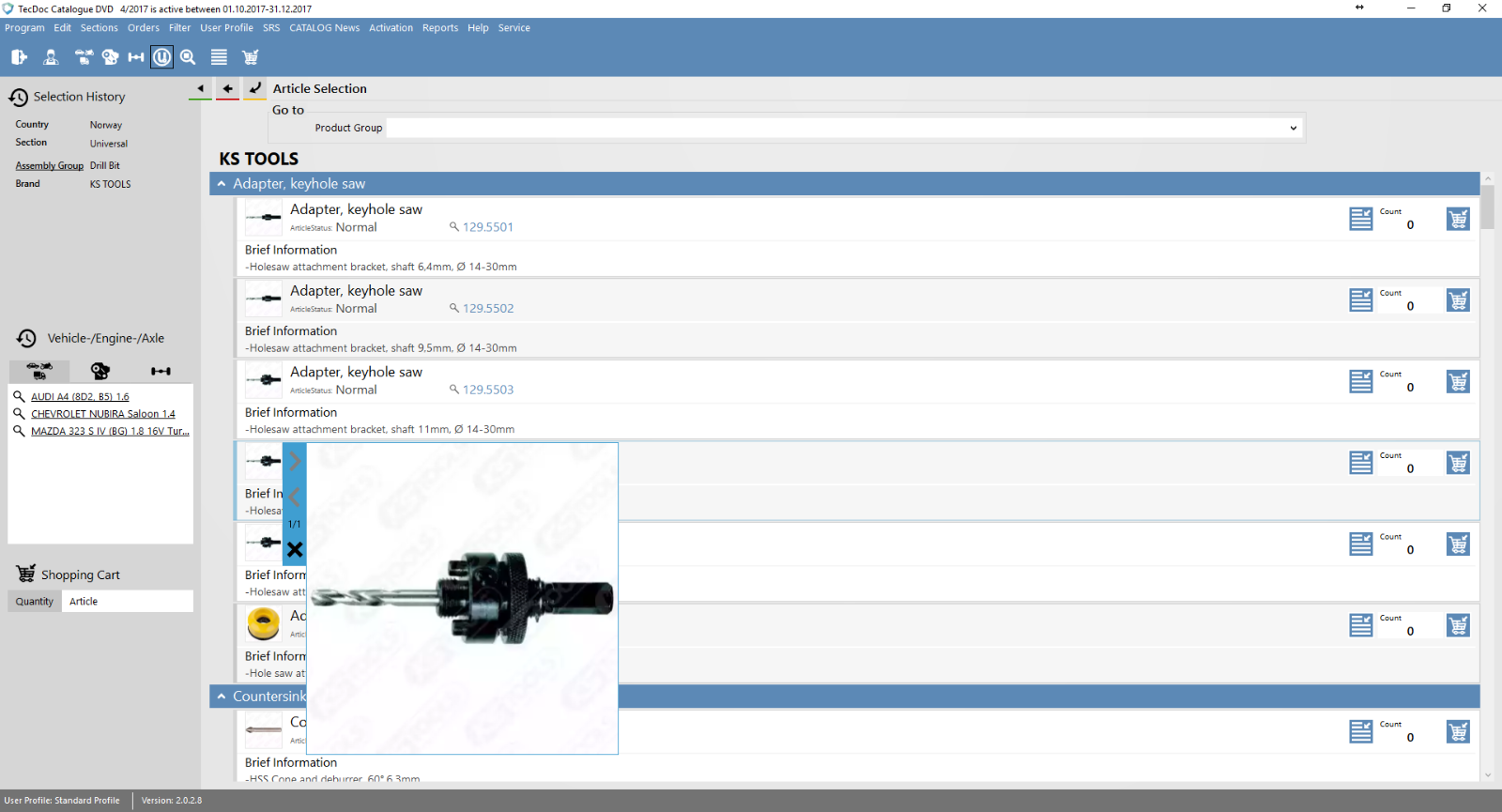Open the shopping cart toolbar icon
1502x812 pixels.
click(x=250, y=57)
